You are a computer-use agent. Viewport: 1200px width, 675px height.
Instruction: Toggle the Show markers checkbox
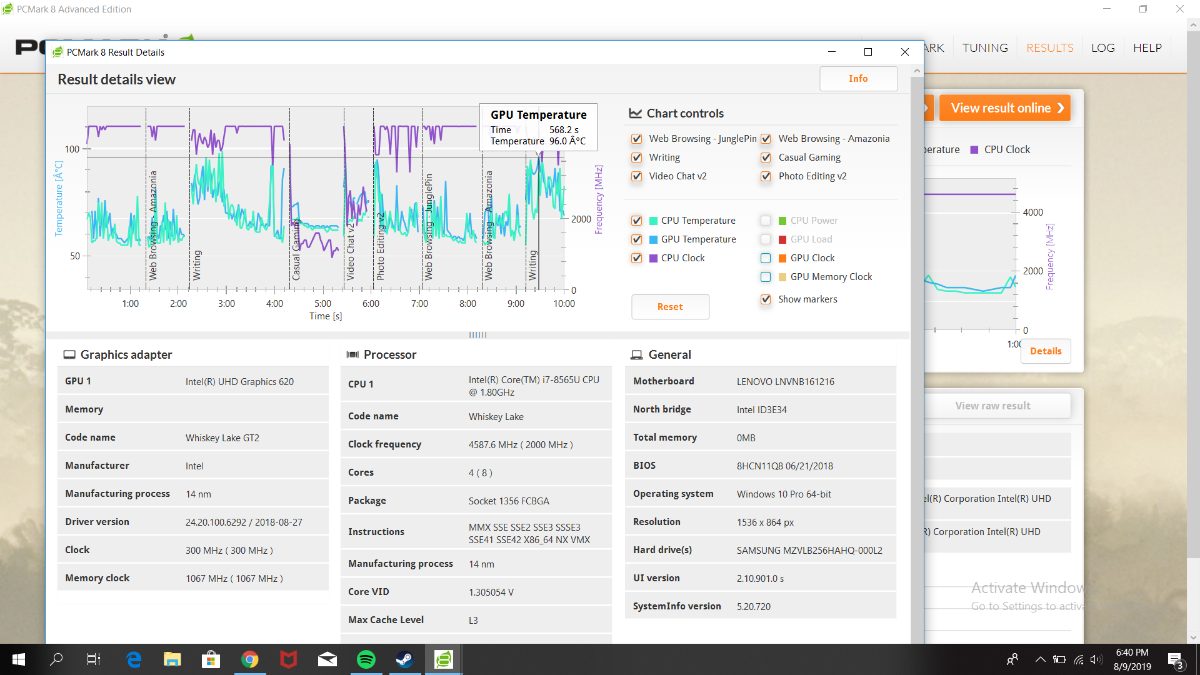click(766, 299)
